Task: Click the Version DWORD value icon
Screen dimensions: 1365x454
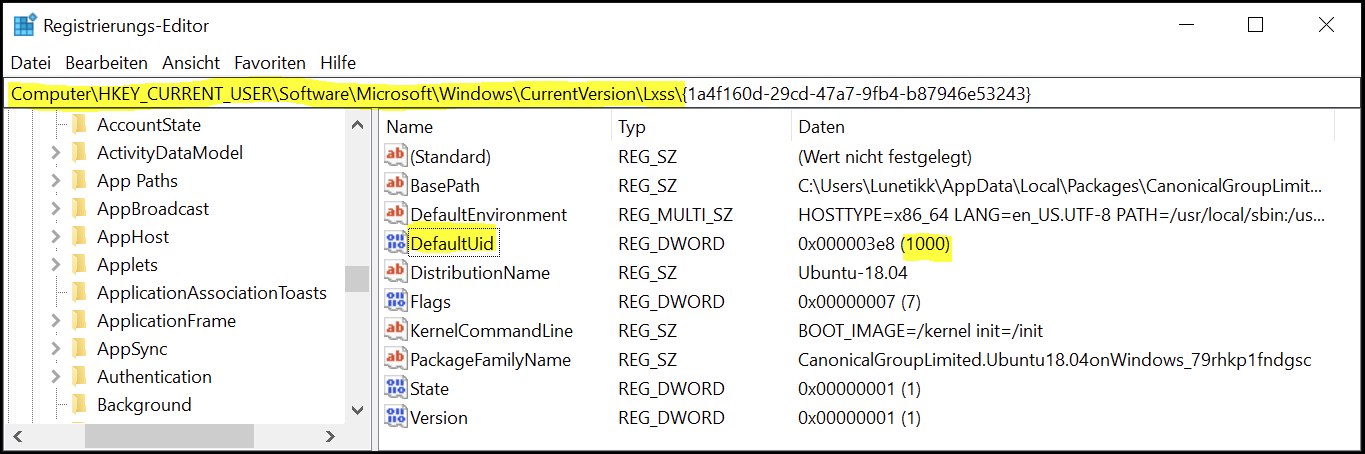Action: pos(396,417)
